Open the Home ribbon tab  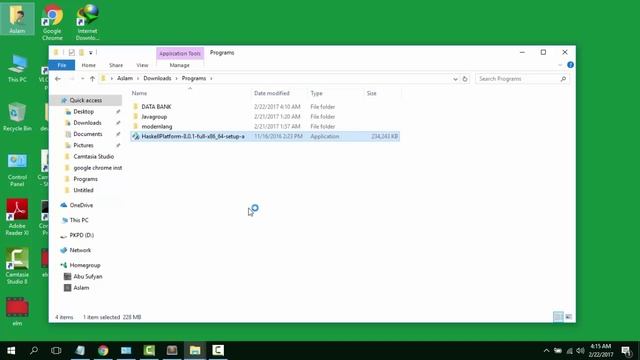pos(89,65)
